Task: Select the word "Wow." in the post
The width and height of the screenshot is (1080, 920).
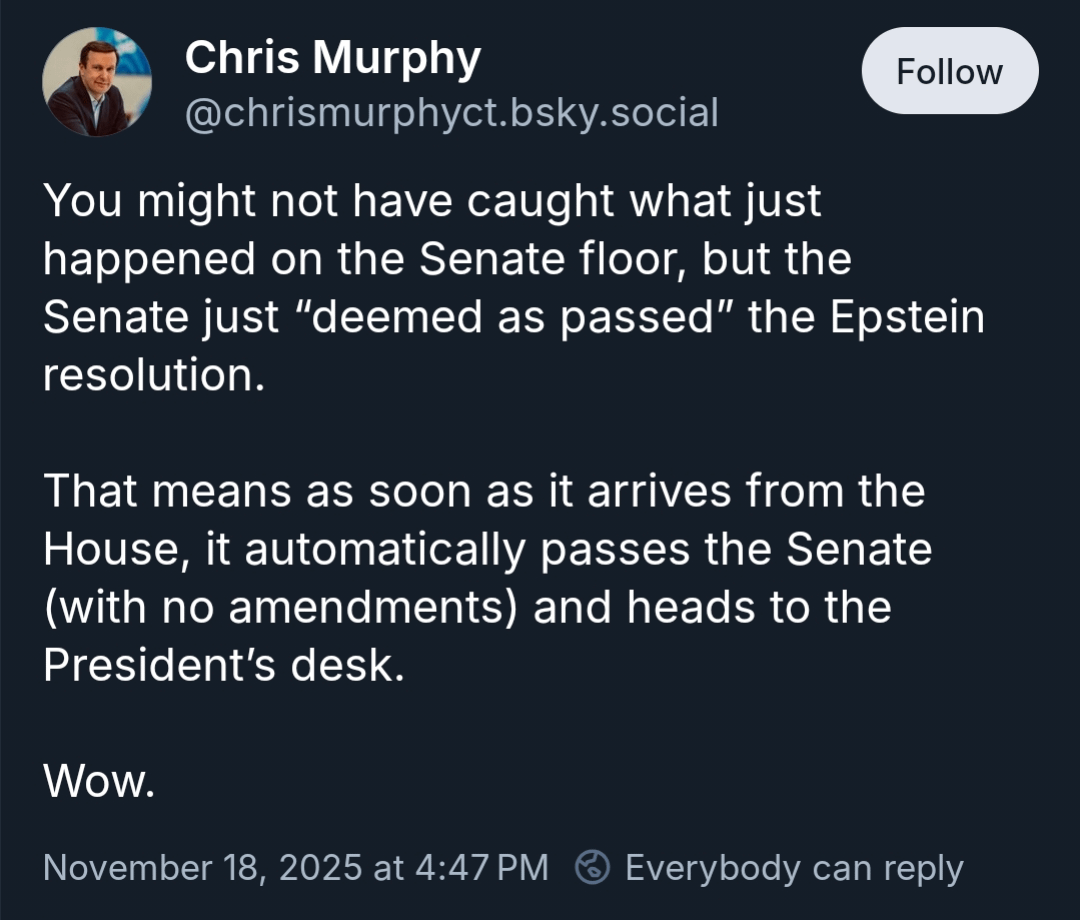Action: 99,781
